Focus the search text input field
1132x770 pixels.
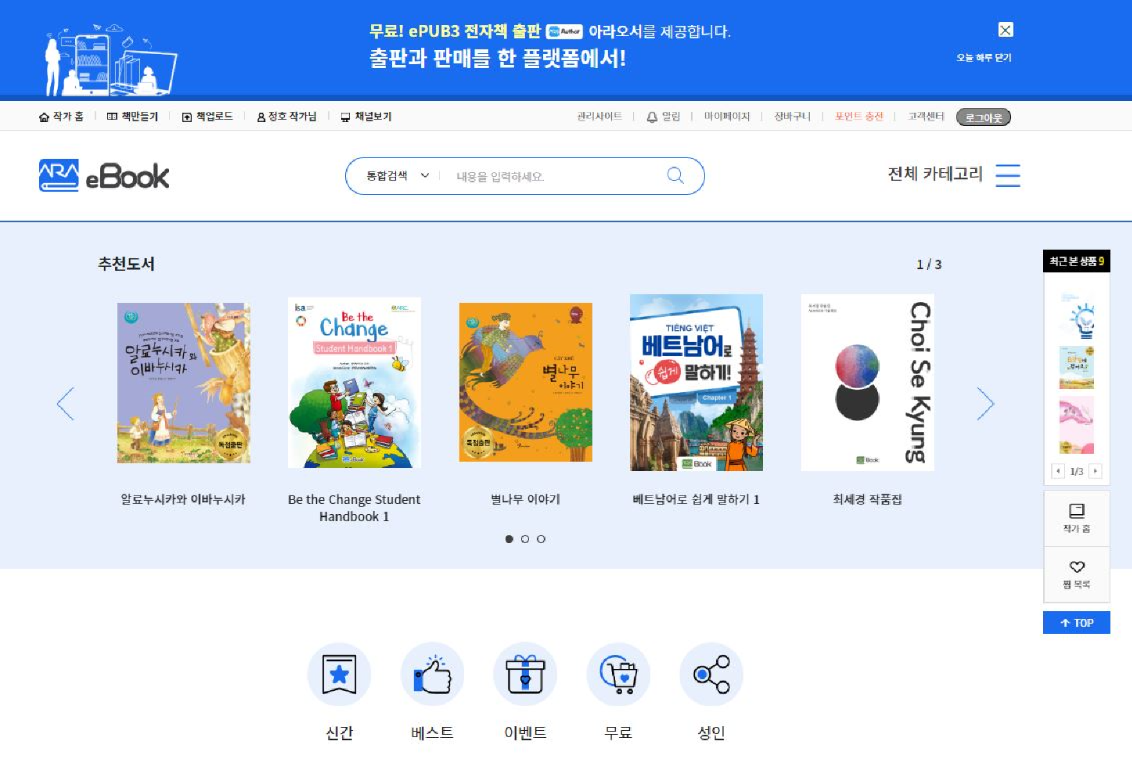pyautogui.click(x=552, y=176)
